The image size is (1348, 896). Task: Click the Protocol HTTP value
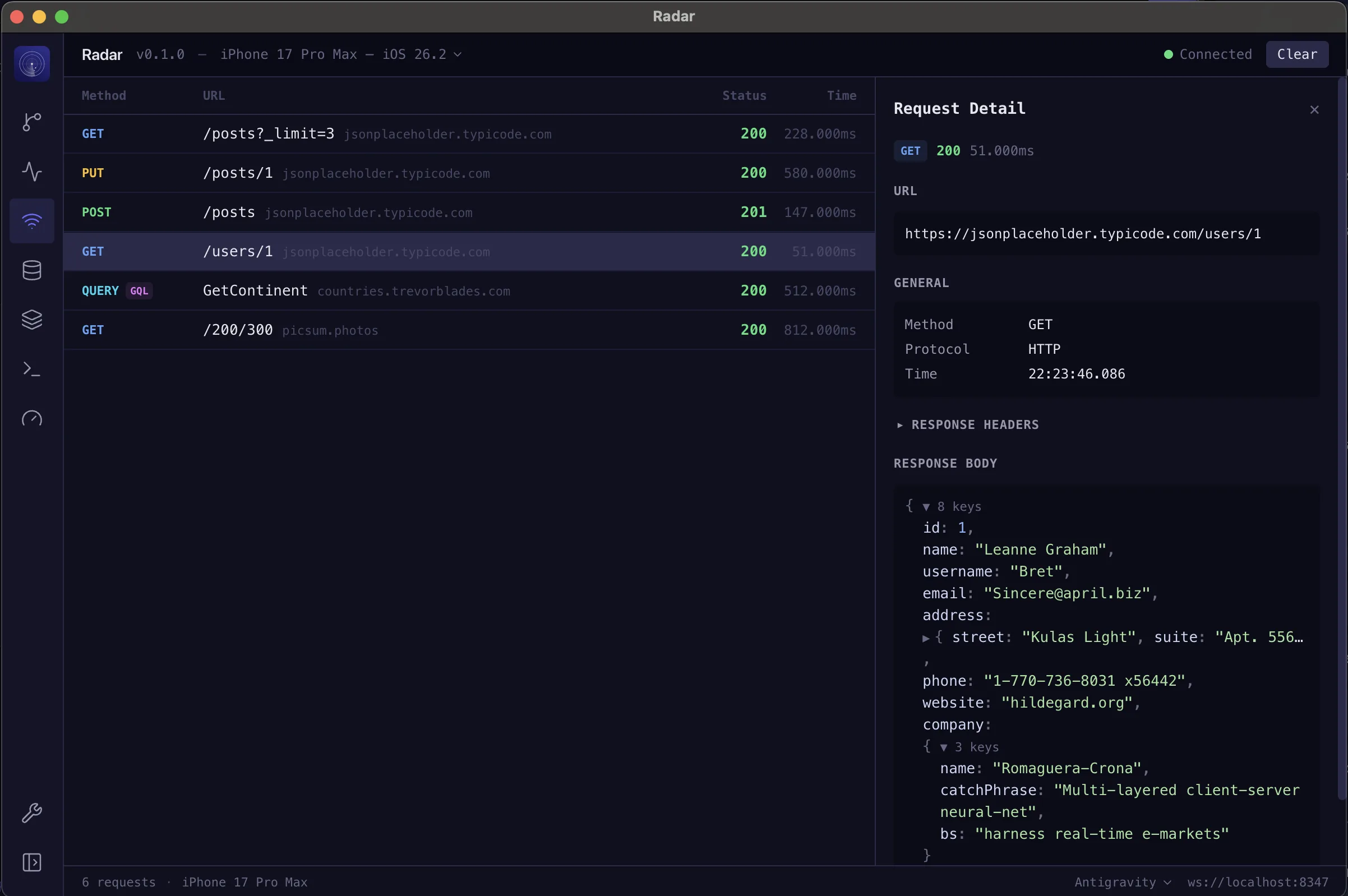(x=1044, y=349)
